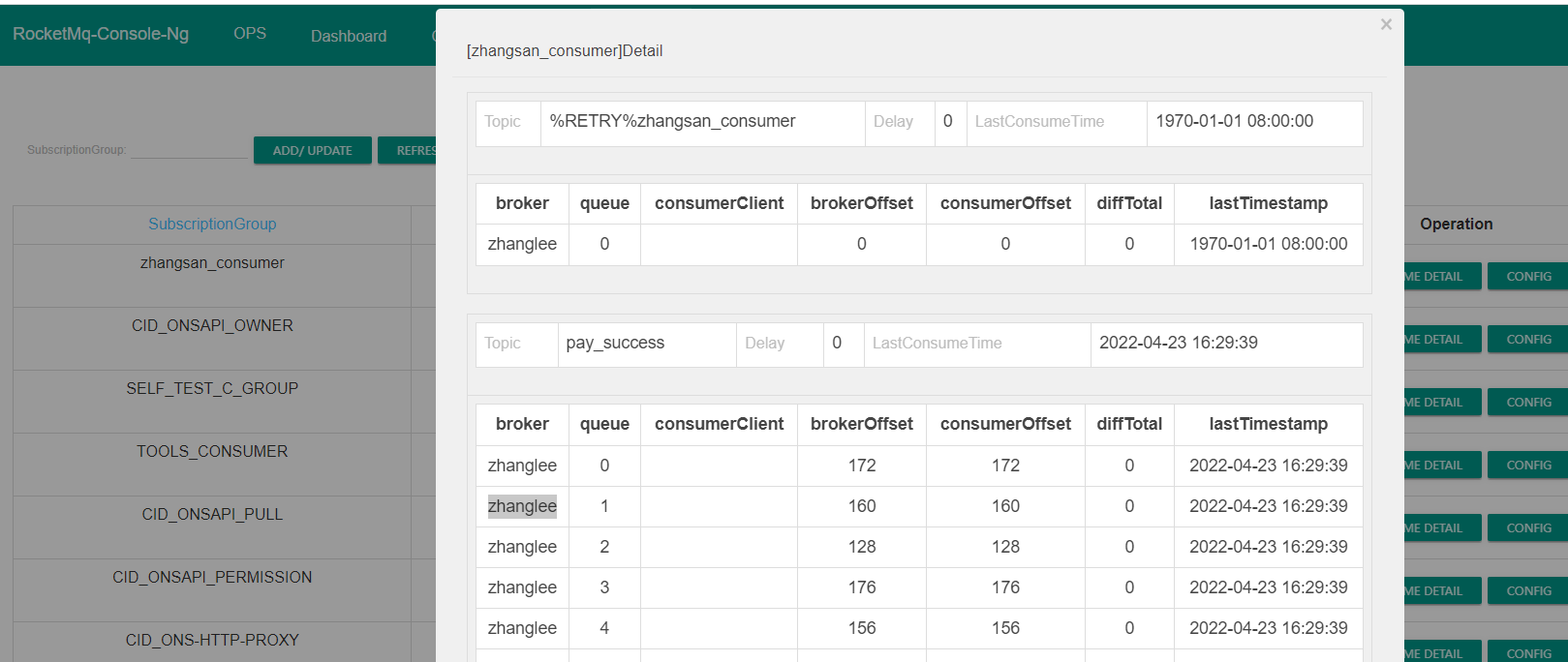Click the queue header in pay_success table
1568x662 pixels.
coord(604,424)
